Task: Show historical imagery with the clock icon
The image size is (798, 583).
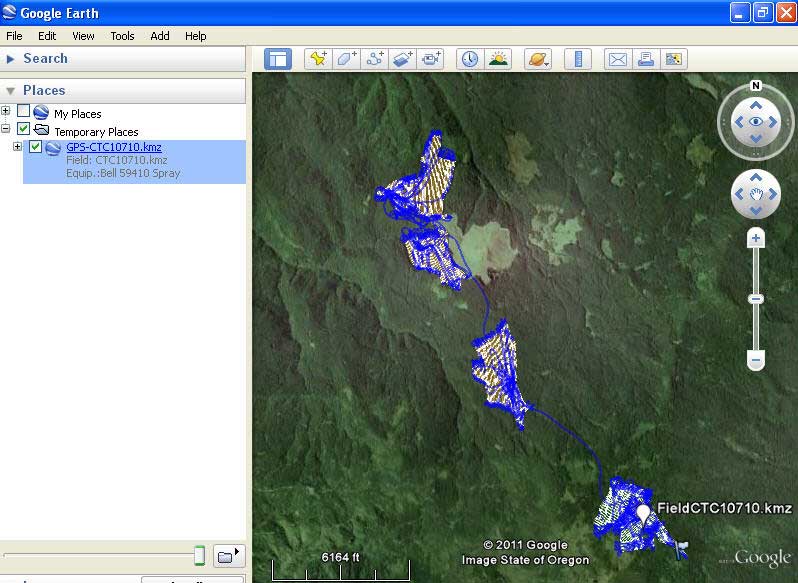Action: click(469, 59)
